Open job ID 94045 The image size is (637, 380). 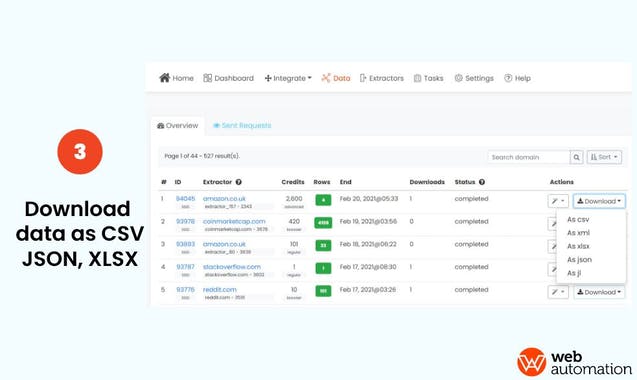185,199
